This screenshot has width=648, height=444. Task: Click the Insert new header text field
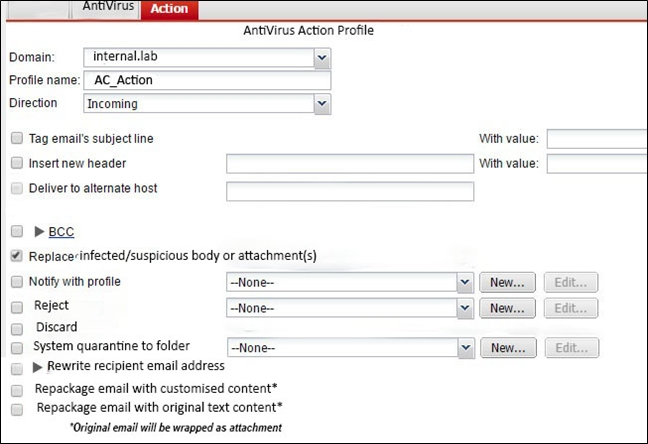(x=349, y=164)
